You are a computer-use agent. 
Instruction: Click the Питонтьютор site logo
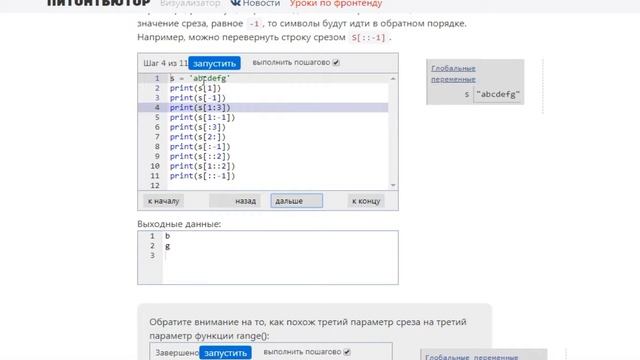pyautogui.click(x=99, y=3)
